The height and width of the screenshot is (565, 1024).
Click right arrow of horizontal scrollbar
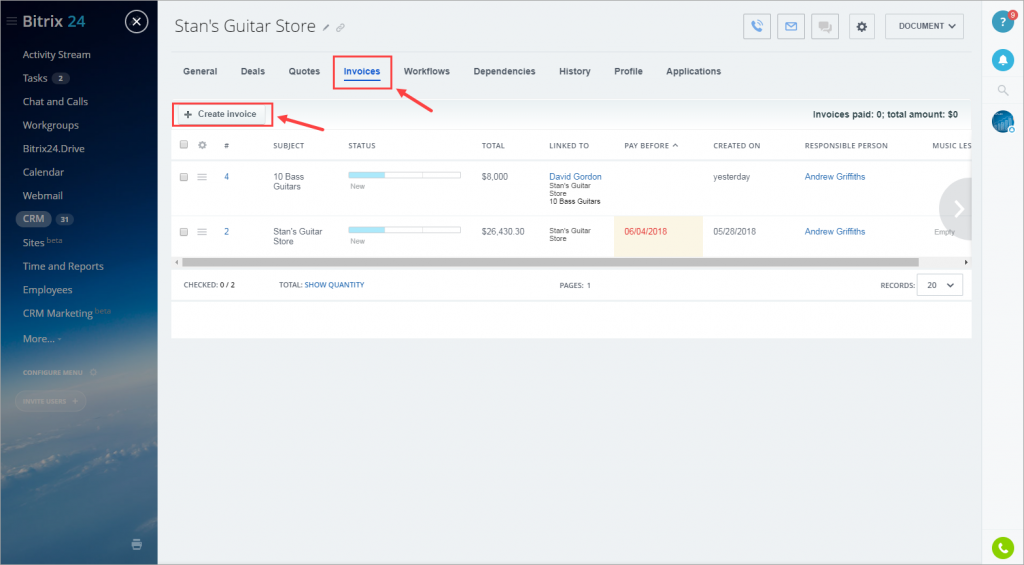[x=966, y=262]
